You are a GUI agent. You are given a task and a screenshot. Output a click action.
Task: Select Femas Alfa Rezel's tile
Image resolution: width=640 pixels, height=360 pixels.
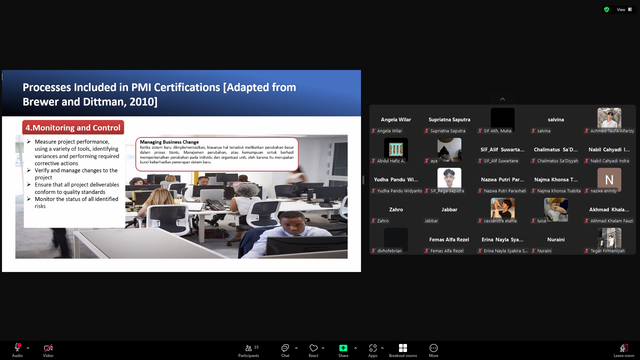click(449, 240)
